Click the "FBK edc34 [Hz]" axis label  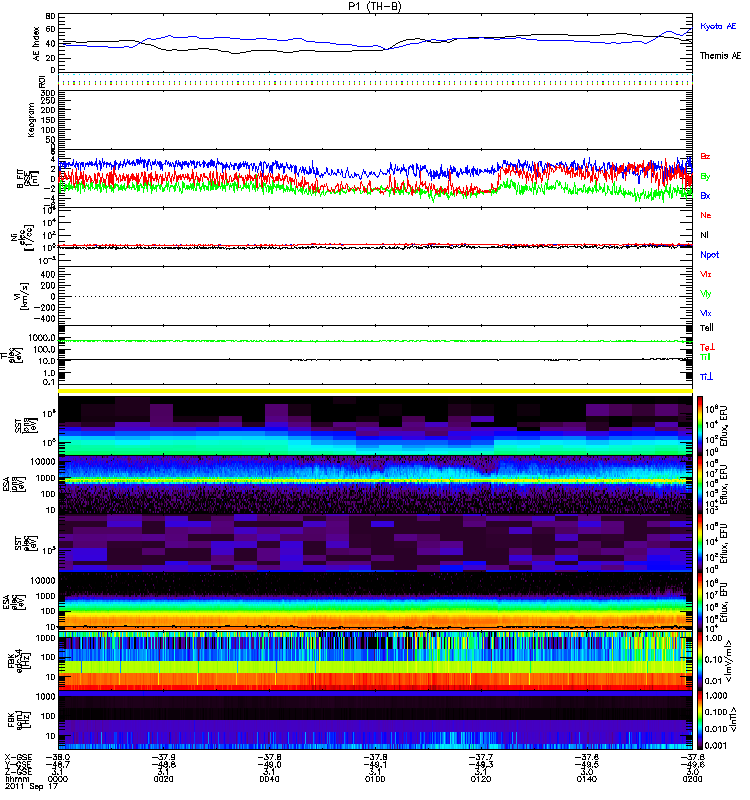18,661
